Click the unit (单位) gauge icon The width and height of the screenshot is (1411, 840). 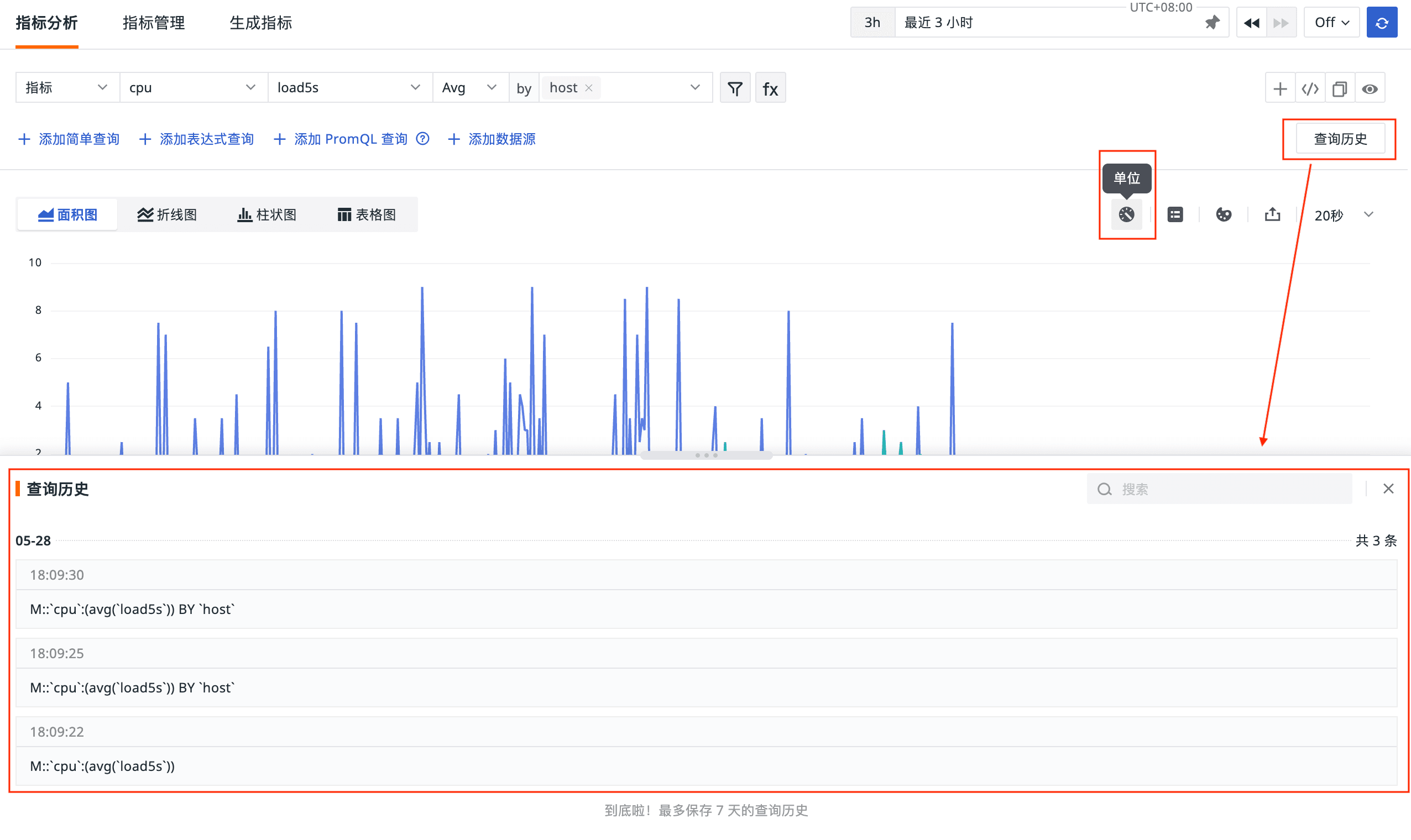coord(1126,214)
